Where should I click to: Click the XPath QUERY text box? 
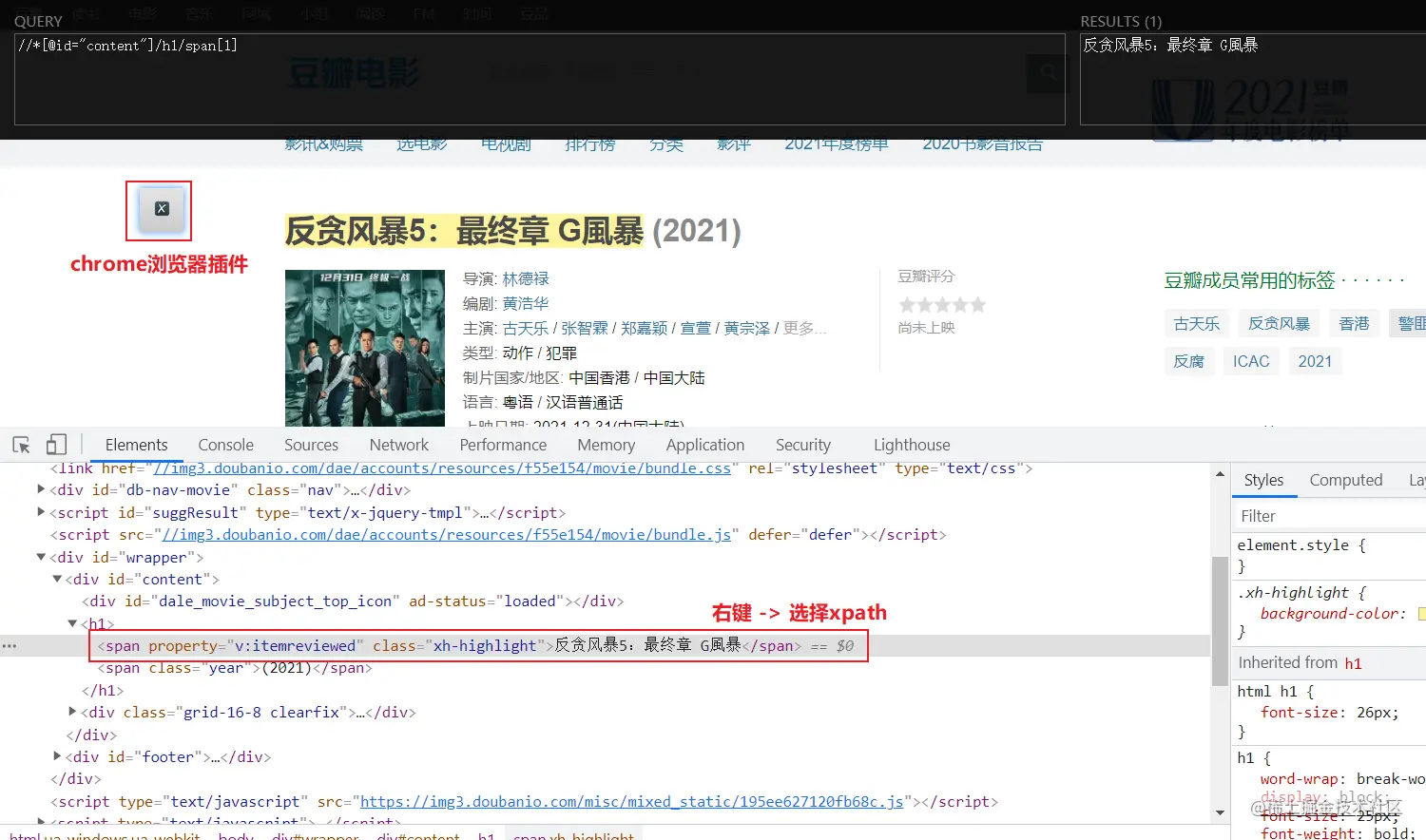(539, 79)
